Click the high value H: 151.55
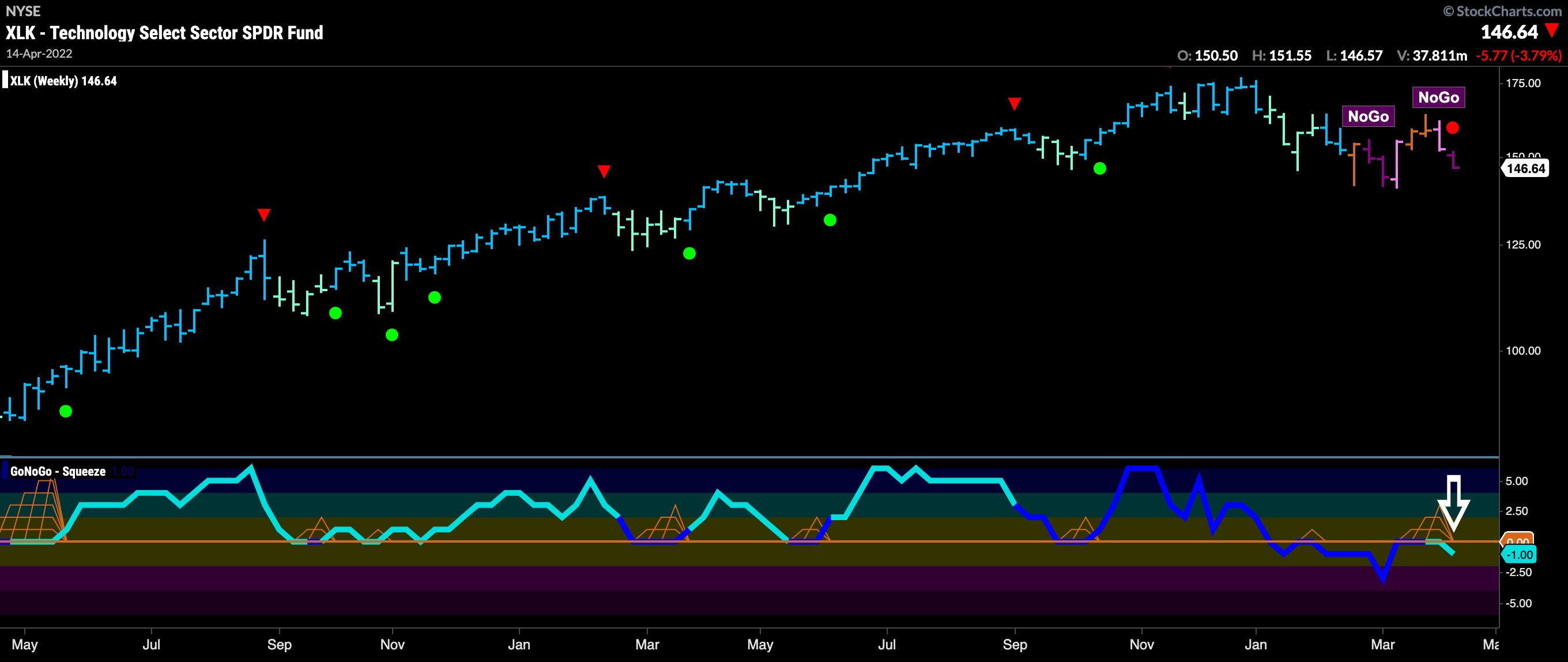 click(1281, 55)
